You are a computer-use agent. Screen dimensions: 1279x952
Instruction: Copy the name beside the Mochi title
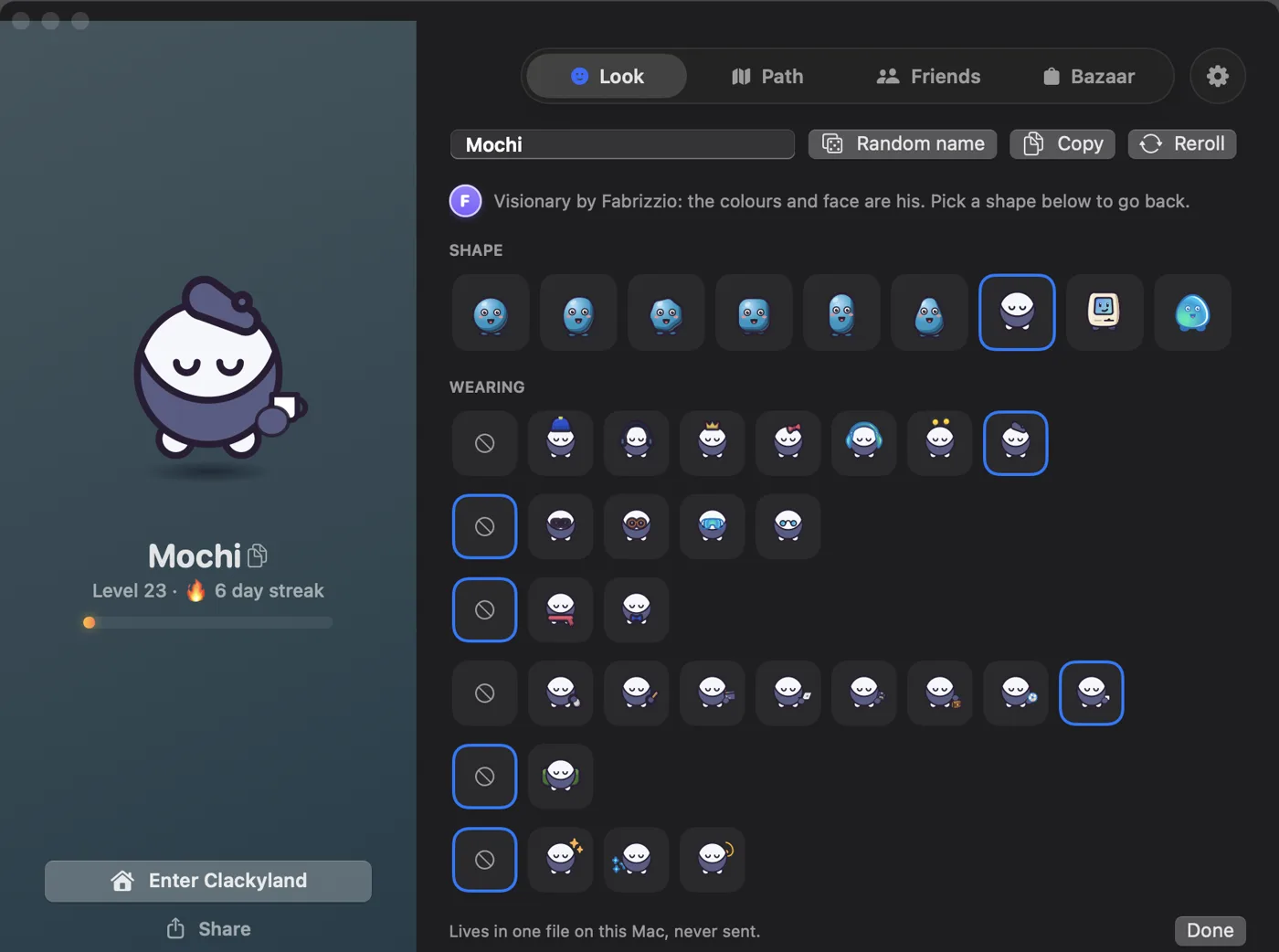(x=258, y=555)
